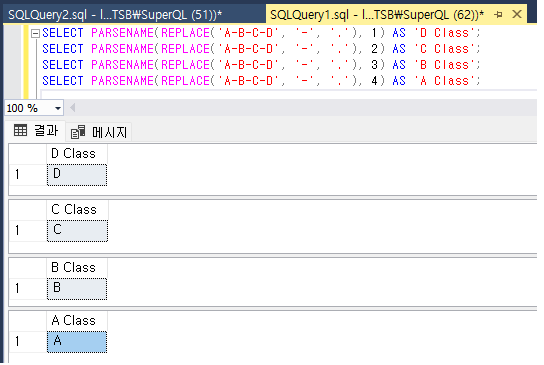Open the 100 % zoom dropdown
Screen dimensions: 544x365
[58, 108]
